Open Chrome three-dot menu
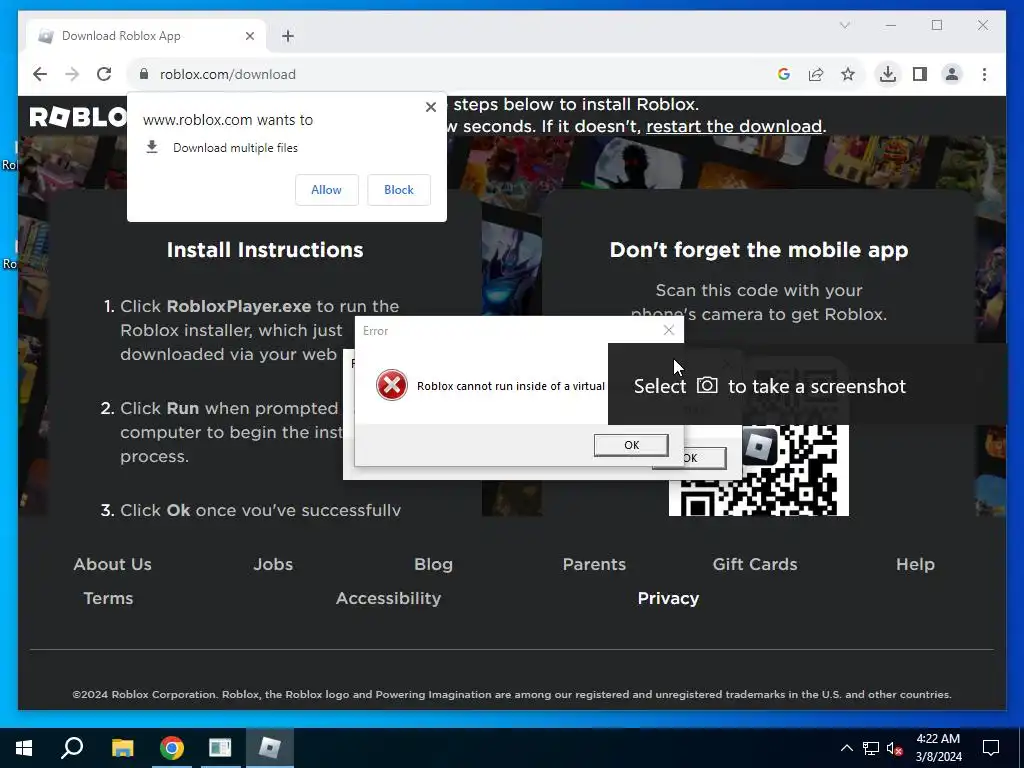 [984, 74]
